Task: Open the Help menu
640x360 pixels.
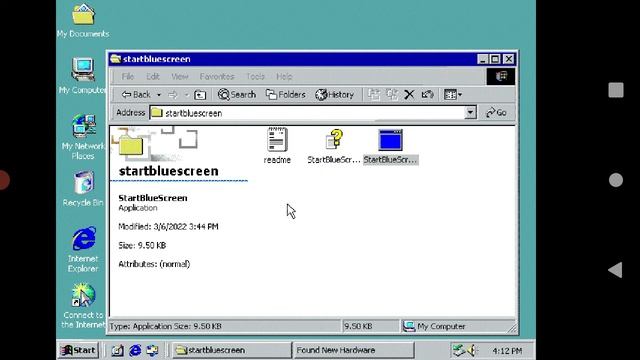Action: (284, 76)
